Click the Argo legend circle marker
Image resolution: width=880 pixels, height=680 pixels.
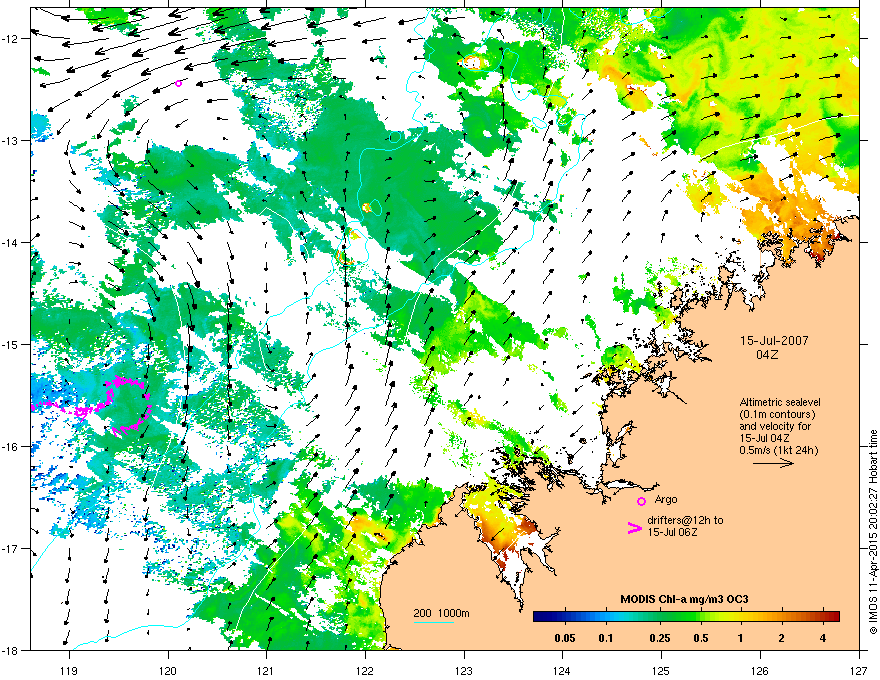641,501
